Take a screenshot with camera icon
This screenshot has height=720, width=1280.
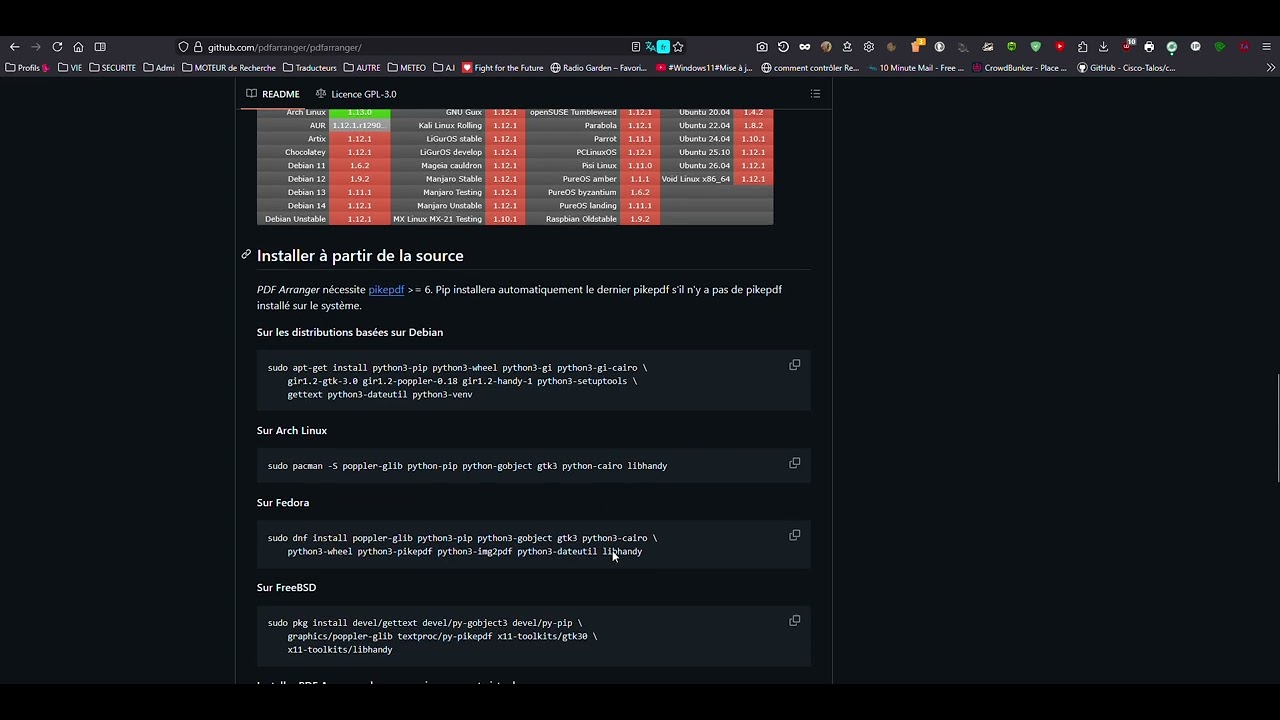coord(762,47)
